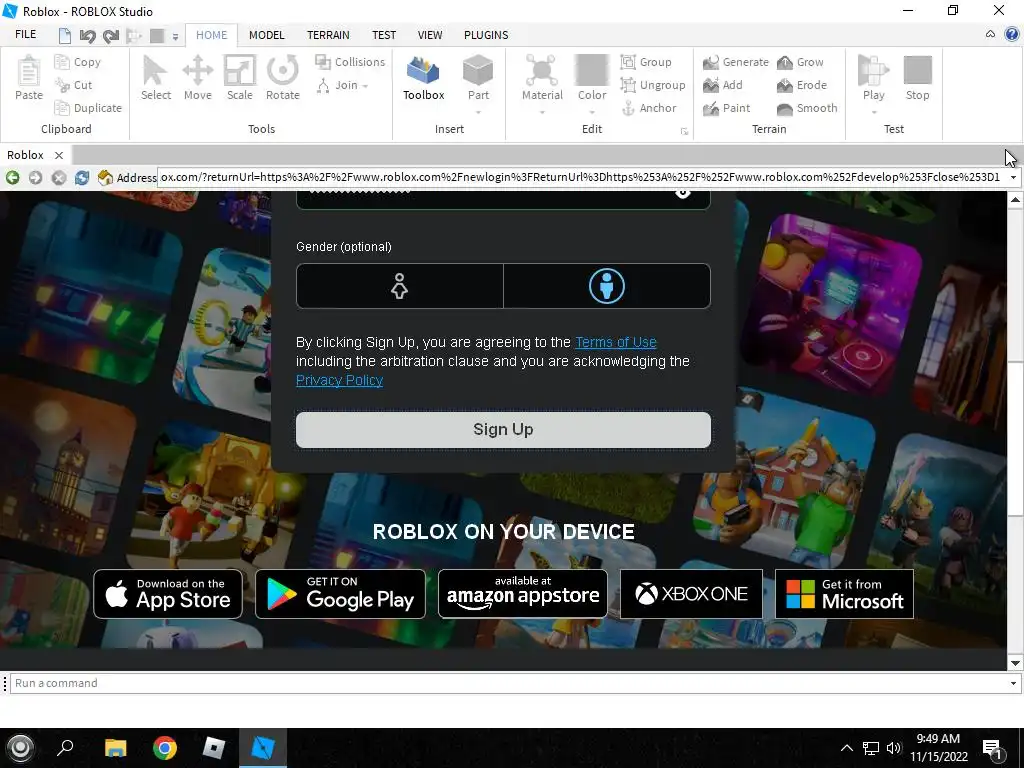Click the Stop test button
1024x768 pixels.
coord(917,78)
